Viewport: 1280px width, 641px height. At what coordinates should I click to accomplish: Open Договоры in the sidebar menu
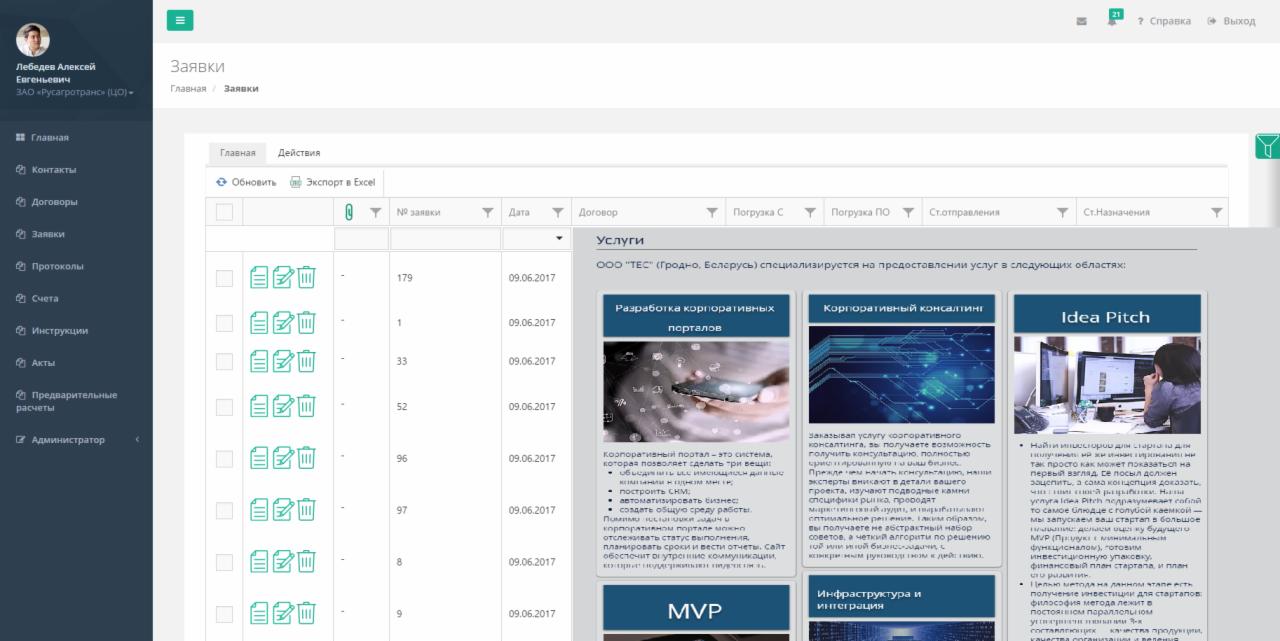pyautogui.click(x=54, y=202)
